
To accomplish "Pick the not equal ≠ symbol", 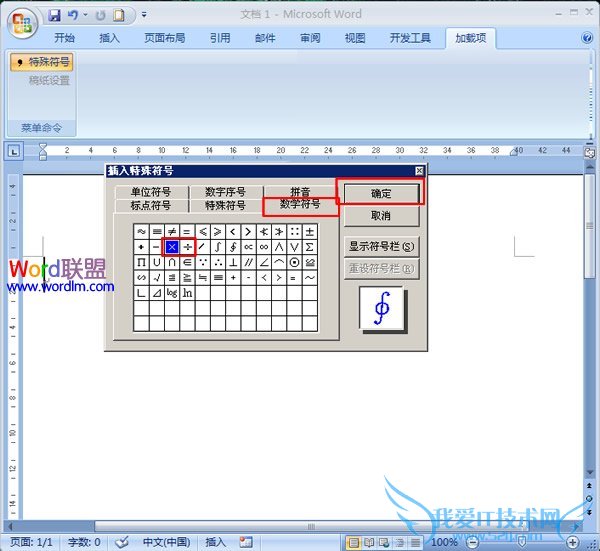I will [172, 231].
